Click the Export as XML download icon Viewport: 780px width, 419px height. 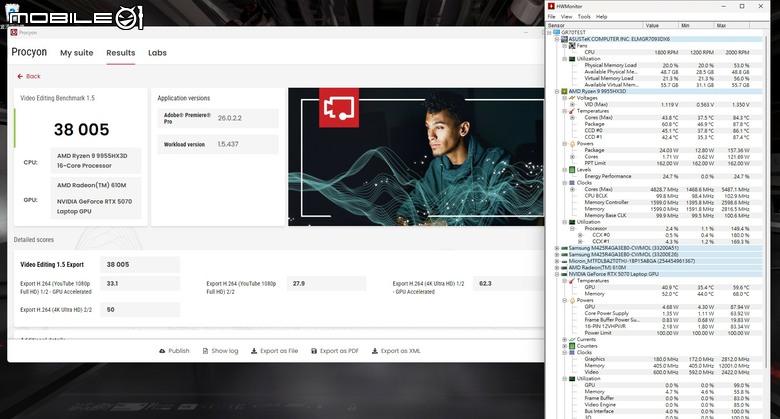[x=375, y=351]
